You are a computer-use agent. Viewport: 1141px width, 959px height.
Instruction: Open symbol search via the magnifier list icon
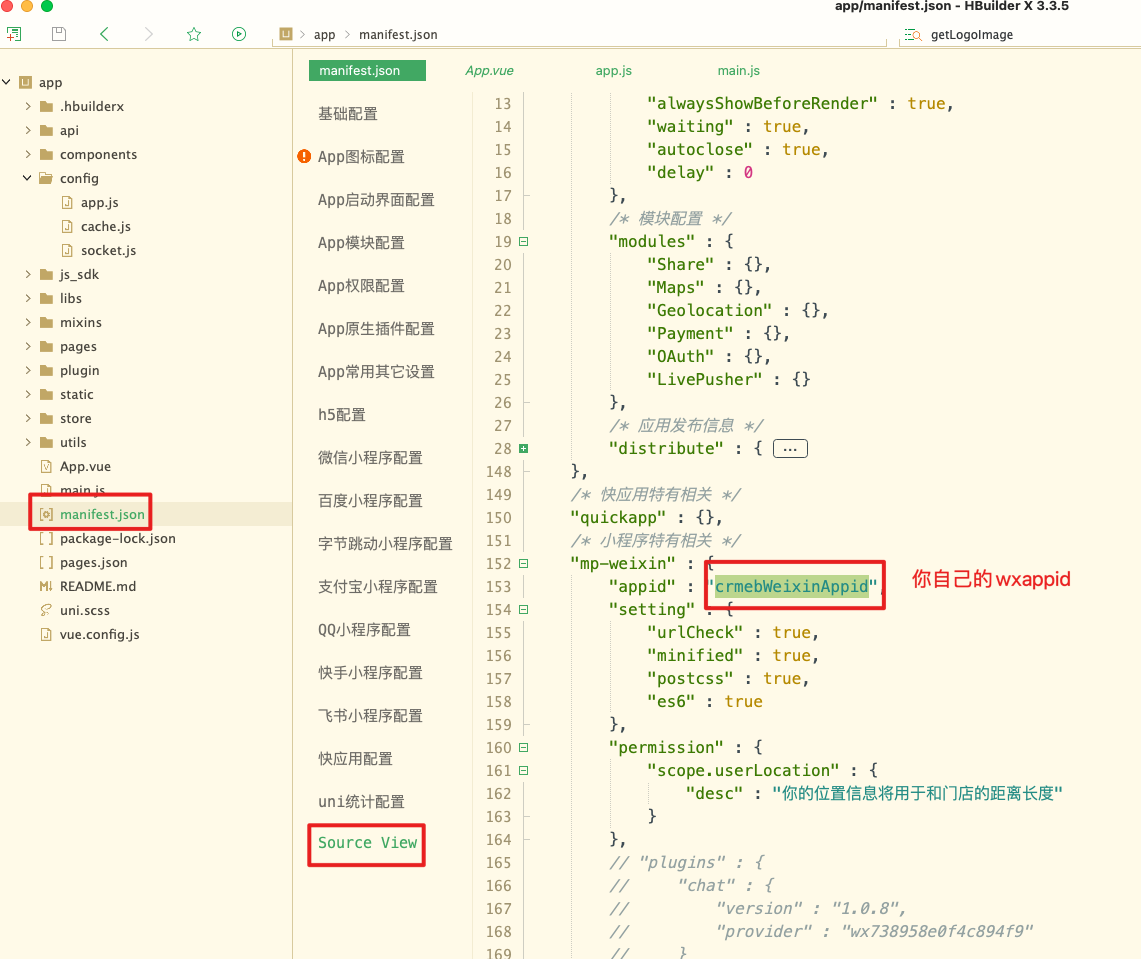(912, 33)
